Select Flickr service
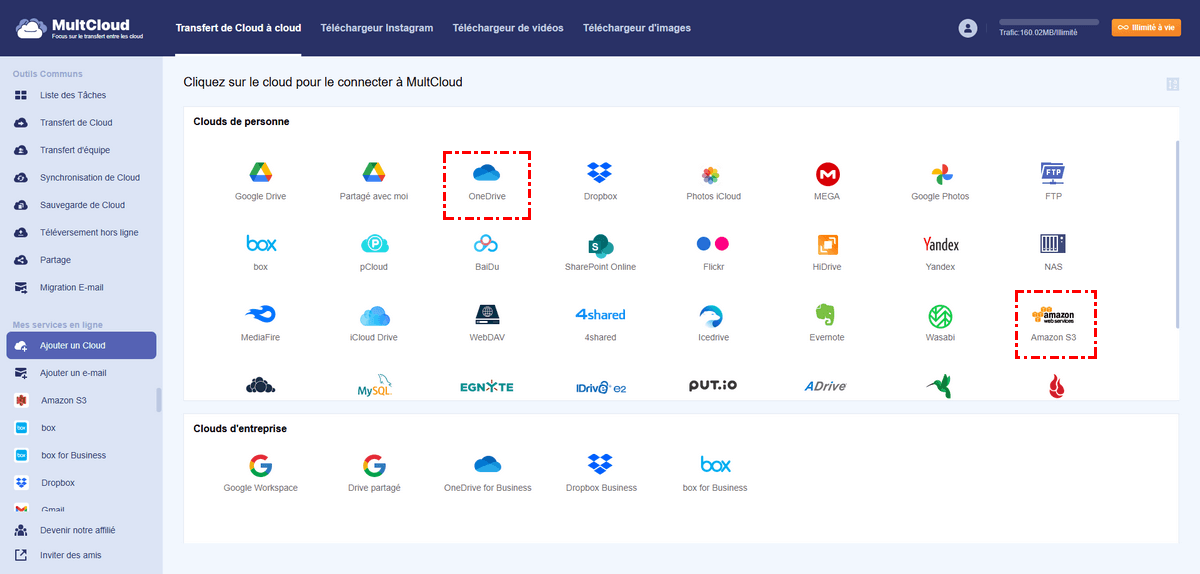This screenshot has height=574, width=1200. (x=713, y=253)
